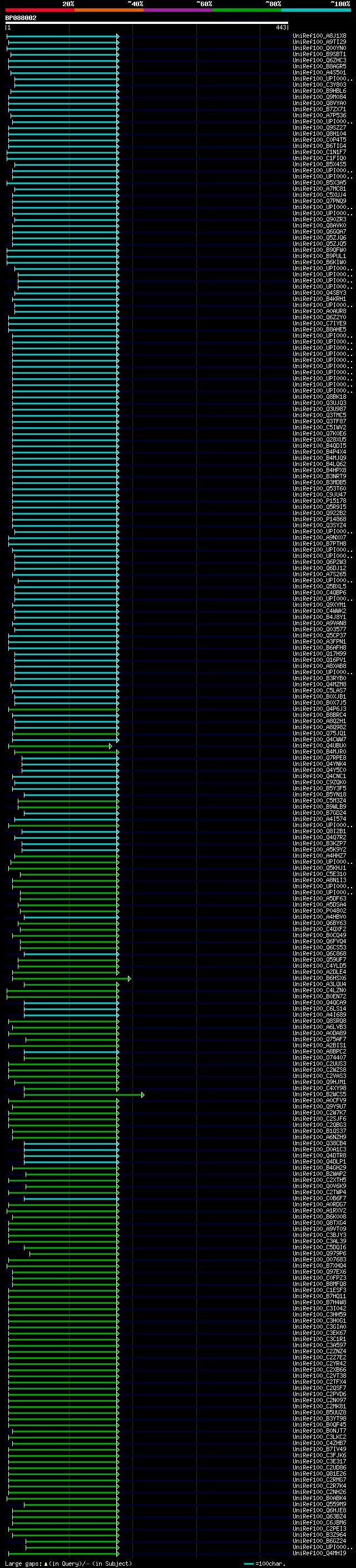Select hit UniRef100_B6TIG4
The height and width of the screenshot is (1568, 356).
[x=319, y=146]
